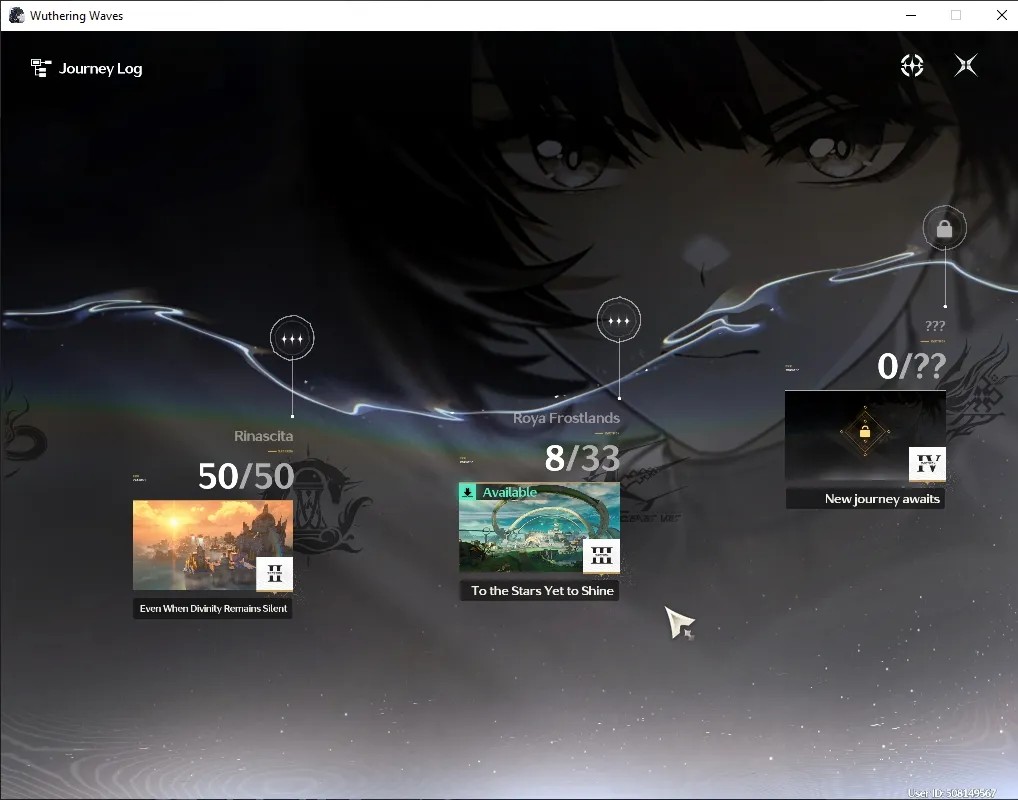Select 'Even When Divinity Remains Silent' title
The width and height of the screenshot is (1018, 800).
click(213, 608)
